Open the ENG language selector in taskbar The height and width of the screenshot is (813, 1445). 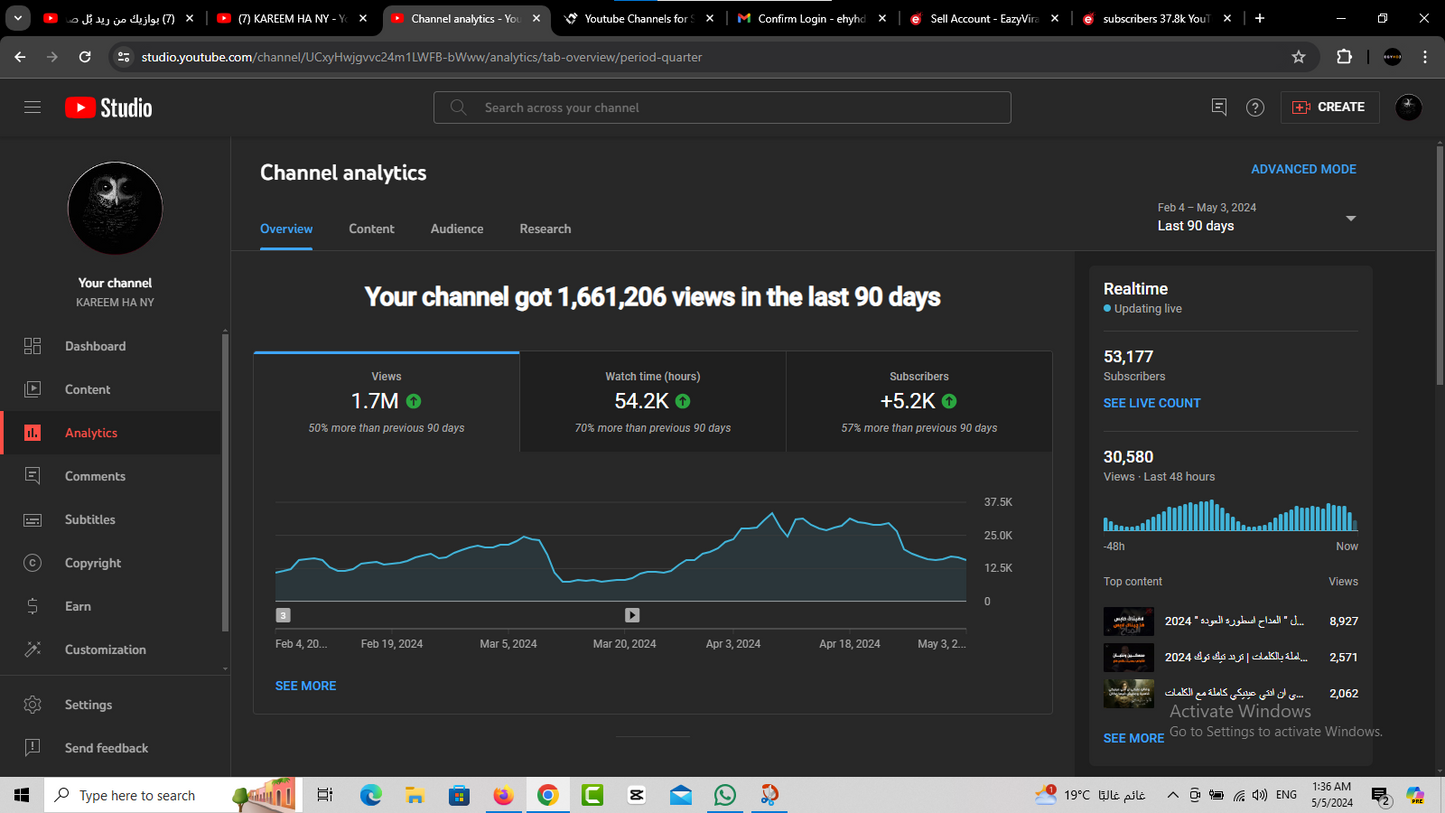point(1285,795)
